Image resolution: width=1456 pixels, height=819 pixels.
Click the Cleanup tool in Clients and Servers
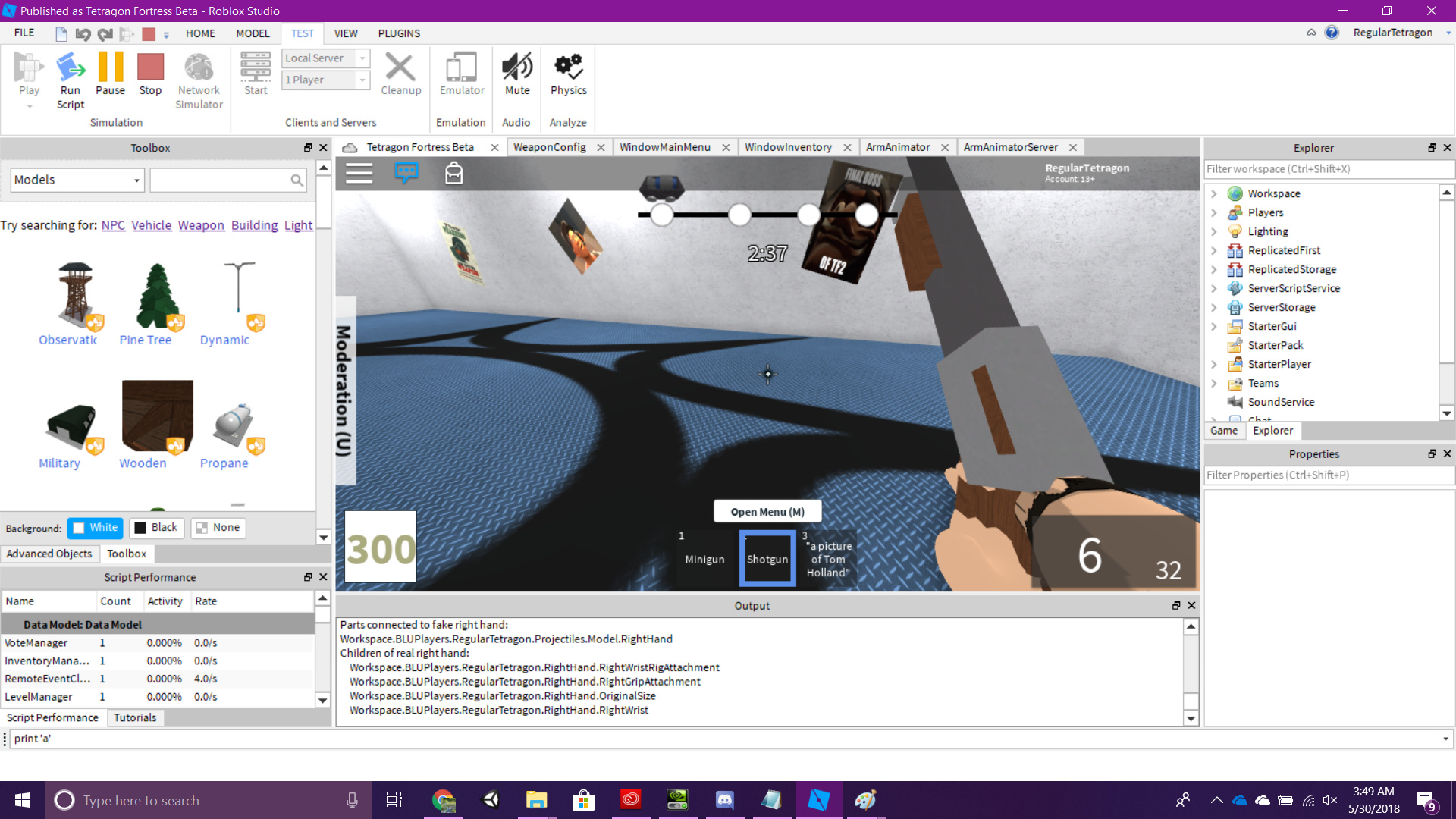pos(400,76)
